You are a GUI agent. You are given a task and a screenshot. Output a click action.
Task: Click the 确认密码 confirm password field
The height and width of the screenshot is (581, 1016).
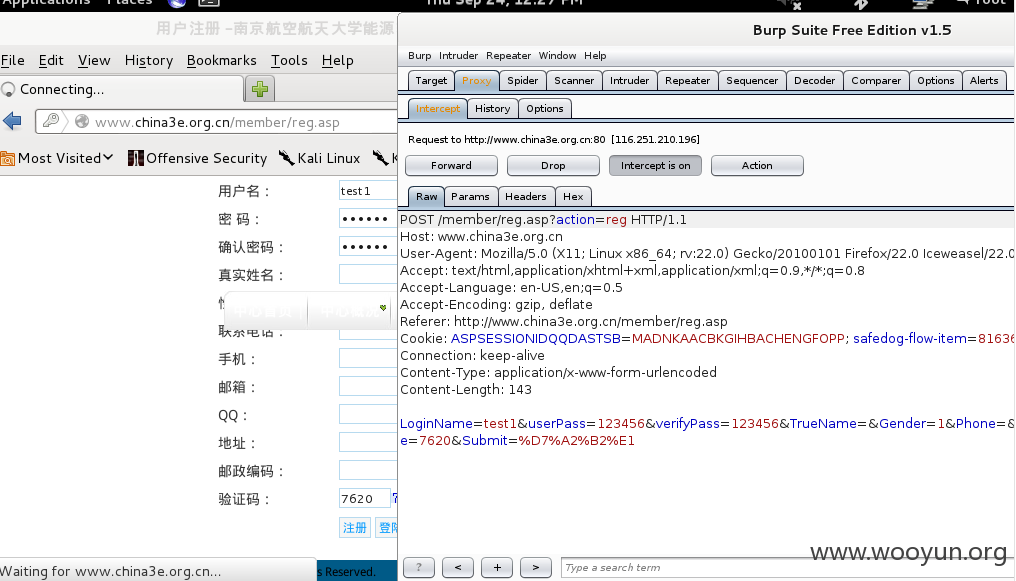click(x=368, y=247)
